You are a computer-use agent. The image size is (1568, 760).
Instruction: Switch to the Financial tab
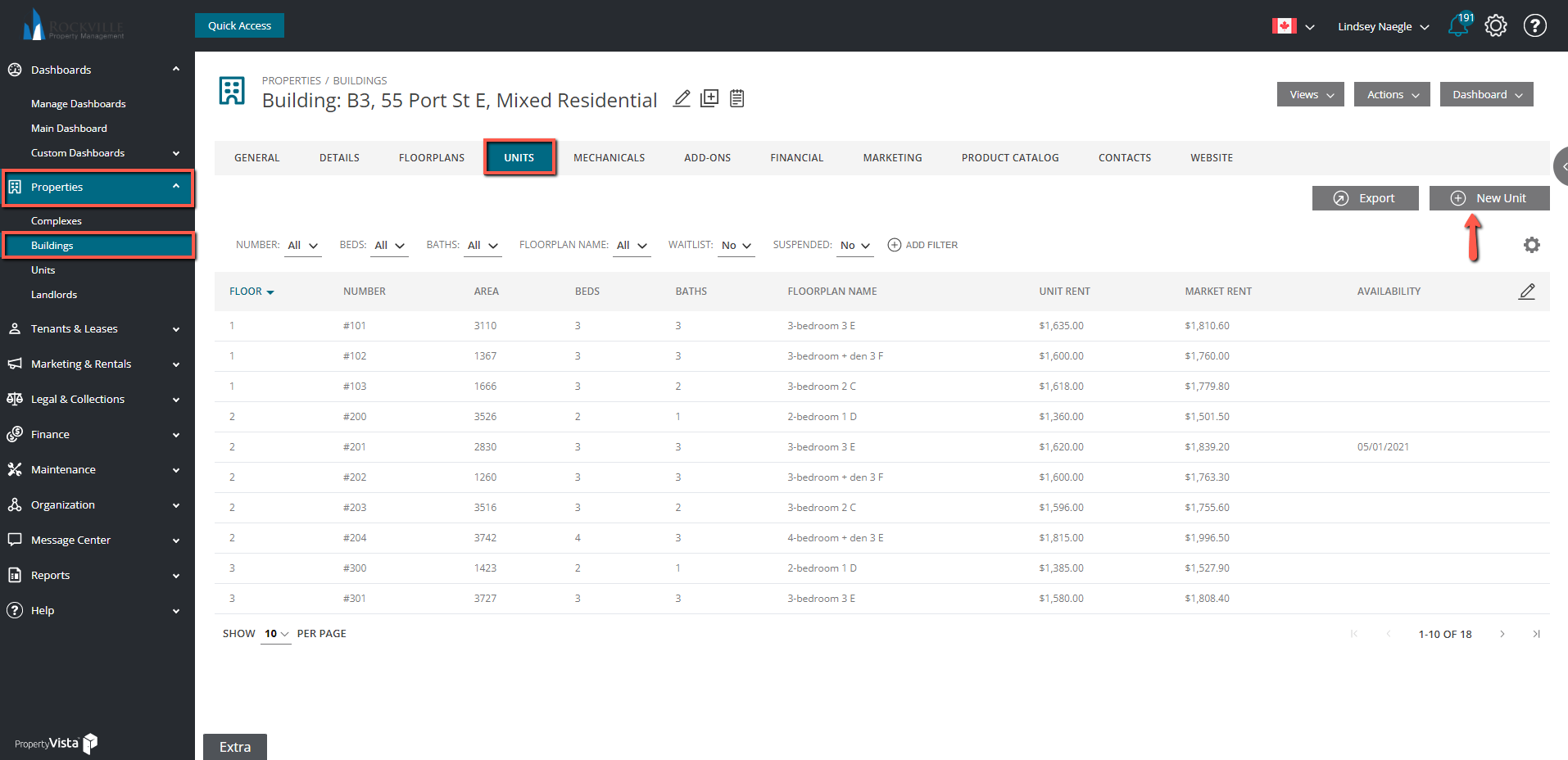[x=797, y=158]
